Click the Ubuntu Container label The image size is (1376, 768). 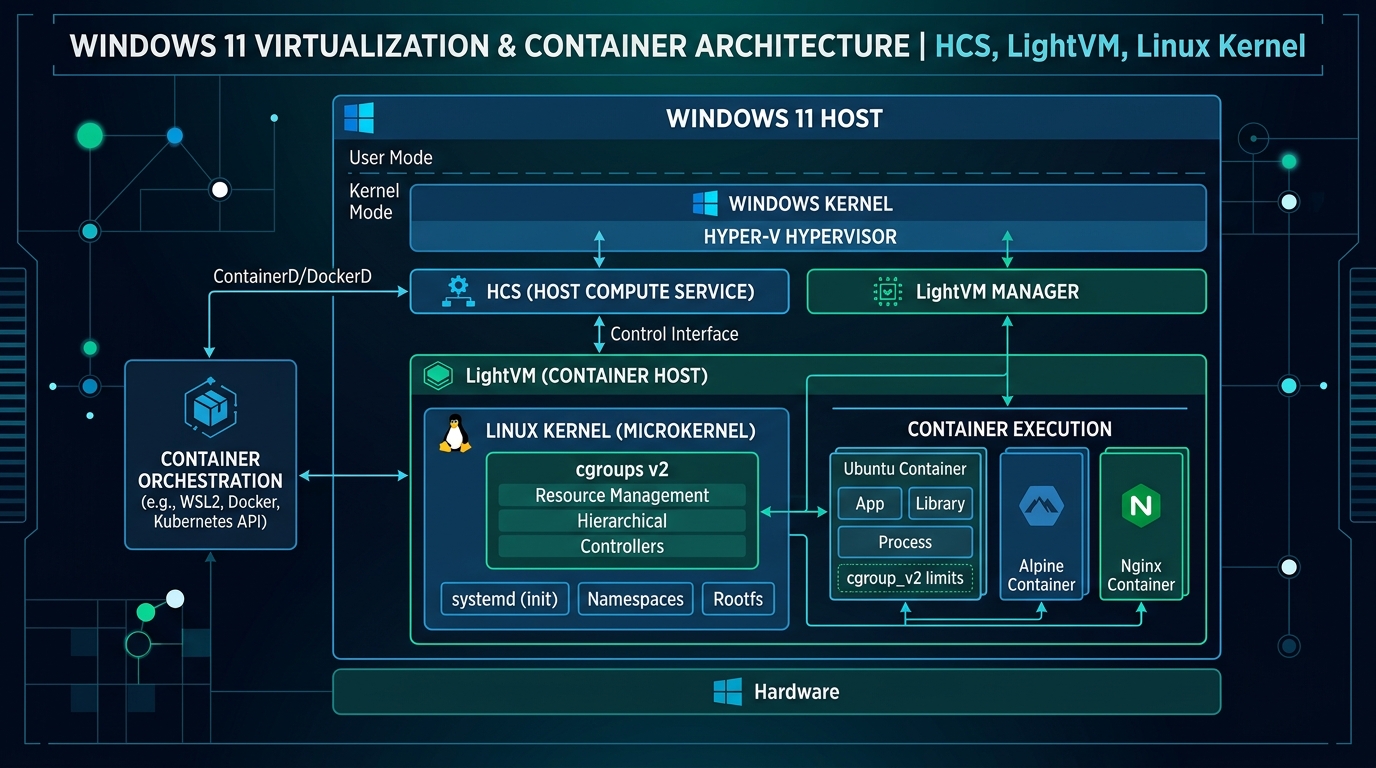[905, 468]
